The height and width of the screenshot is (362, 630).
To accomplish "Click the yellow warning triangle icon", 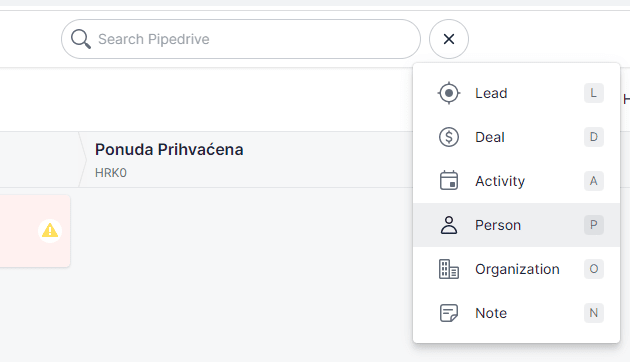I will [50, 231].
